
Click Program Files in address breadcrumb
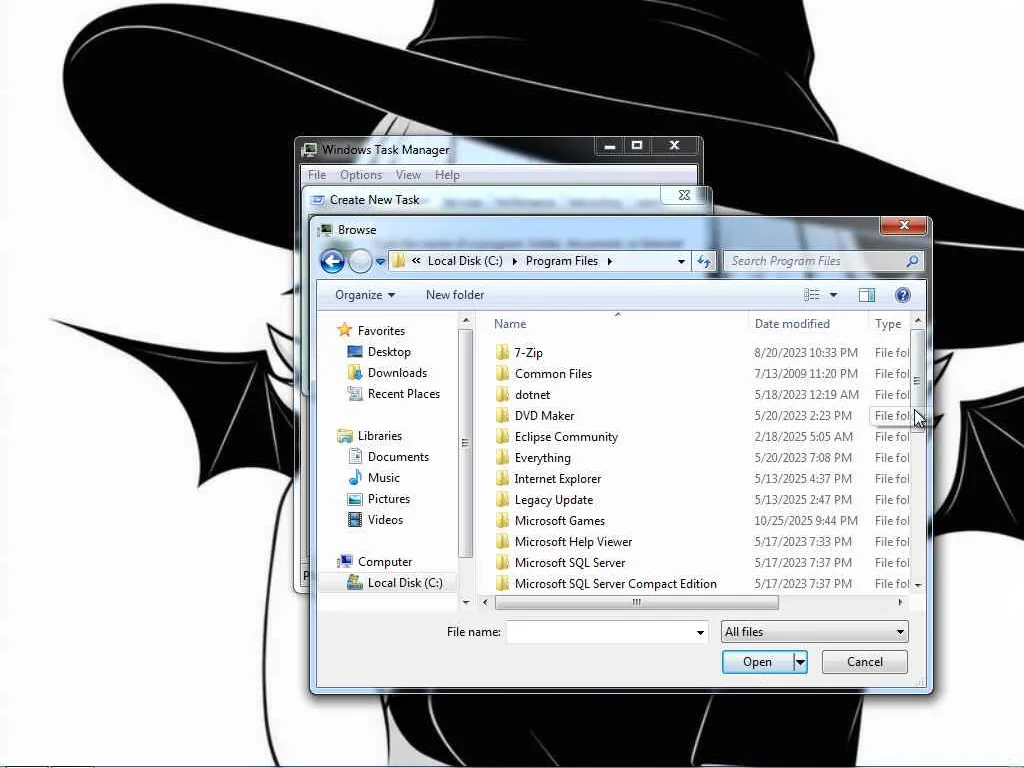point(562,261)
